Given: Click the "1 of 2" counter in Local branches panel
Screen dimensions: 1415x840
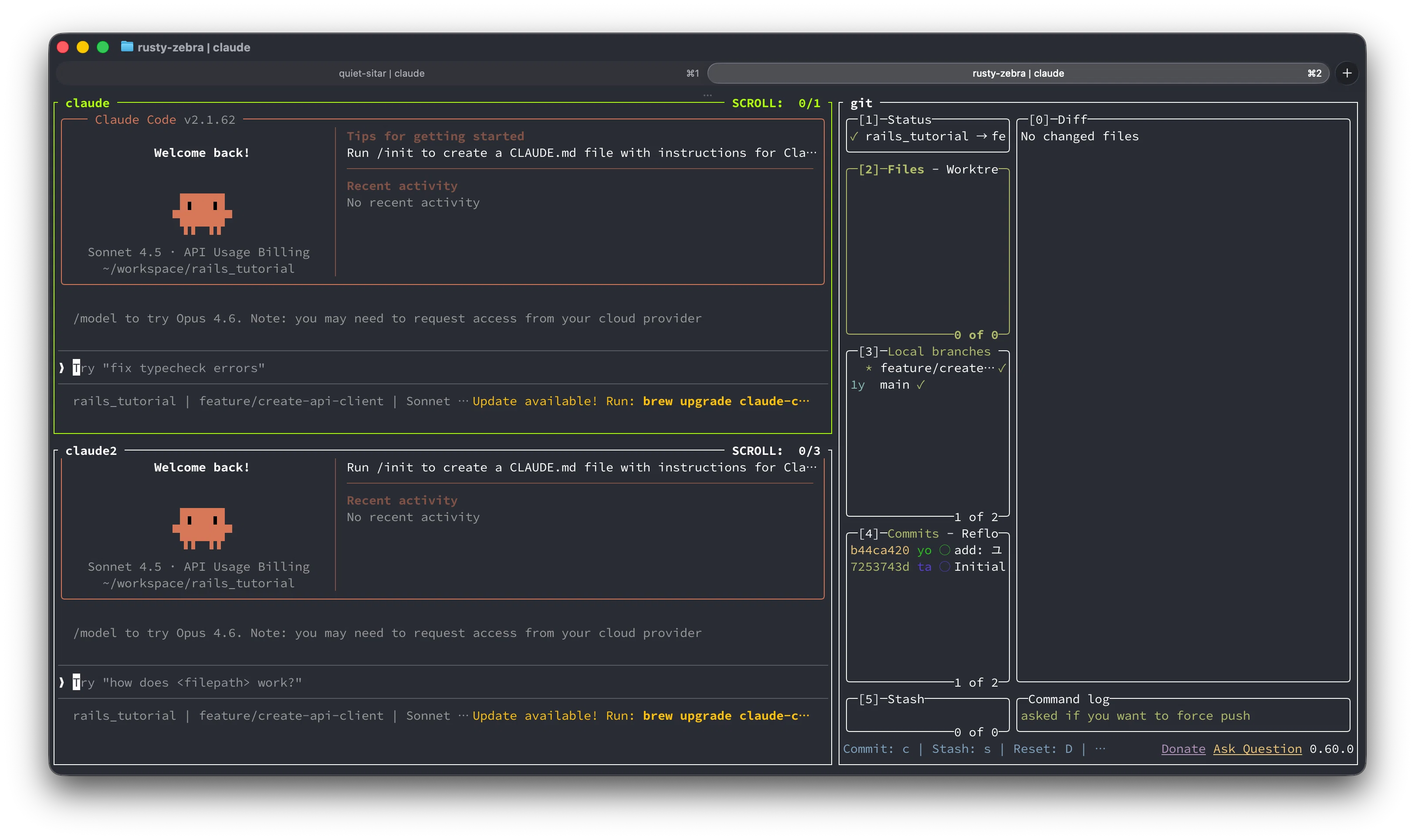Looking at the screenshot, I should [976, 517].
